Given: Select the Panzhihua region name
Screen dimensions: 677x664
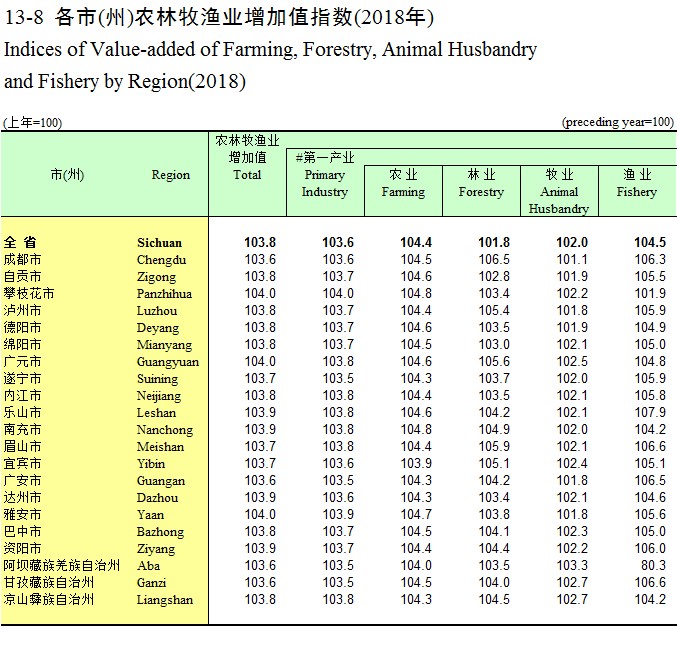Looking at the screenshot, I should click(164, 294).
